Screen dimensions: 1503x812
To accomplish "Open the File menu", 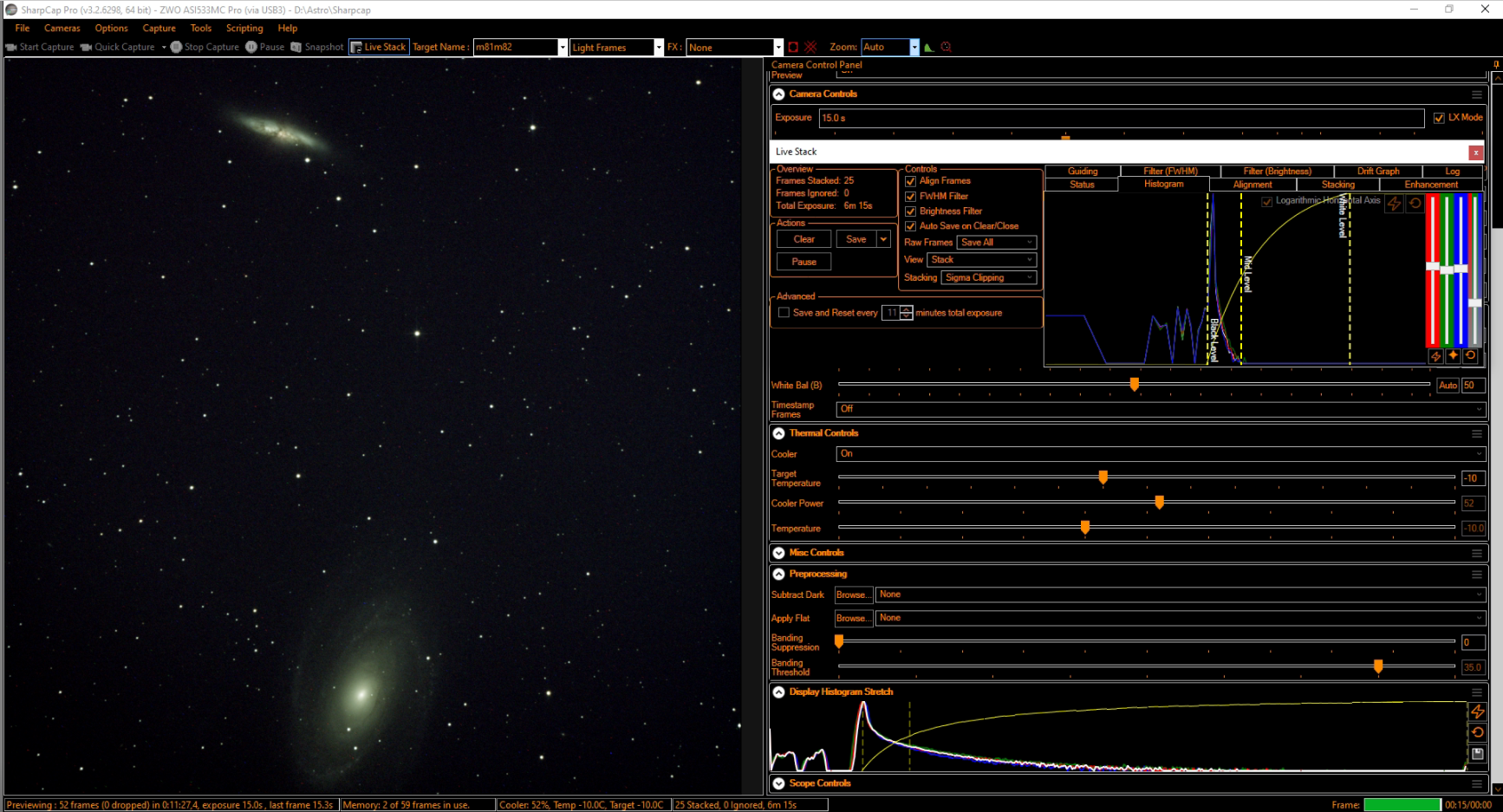I will pyautogui.click(x=23, y=29).
